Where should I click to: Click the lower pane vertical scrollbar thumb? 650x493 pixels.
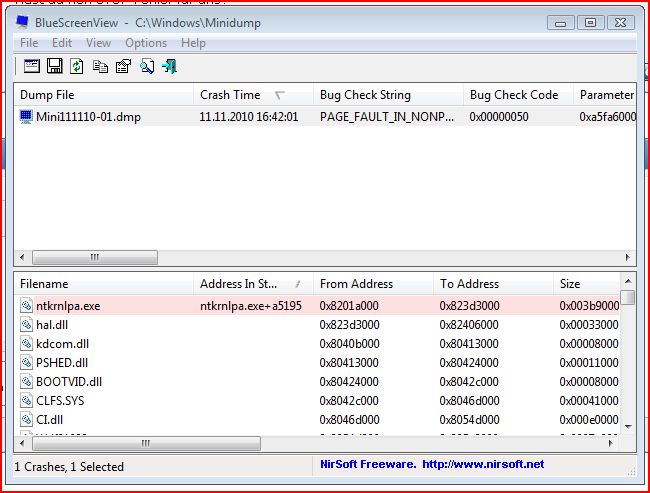[x=628, y=297]
